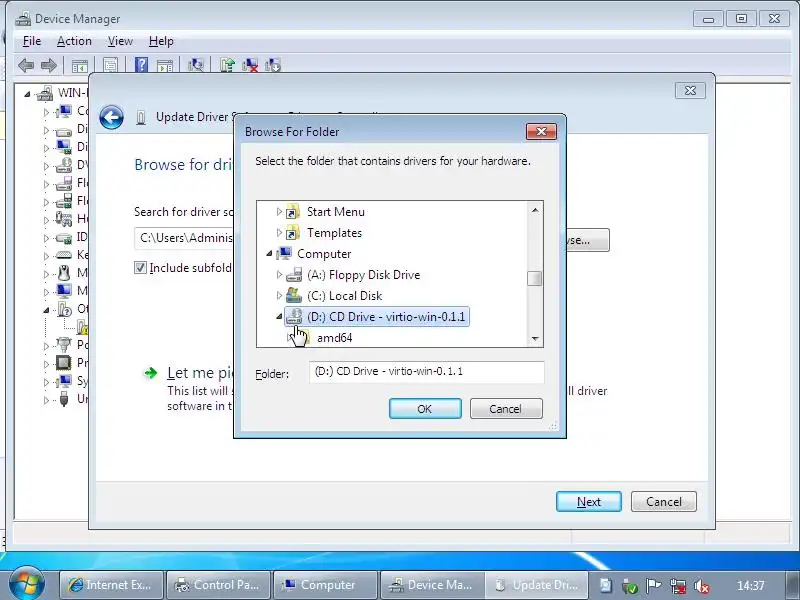Open the Windows Start orb
This screenshot has width=800, height=600.
[27, 584]
